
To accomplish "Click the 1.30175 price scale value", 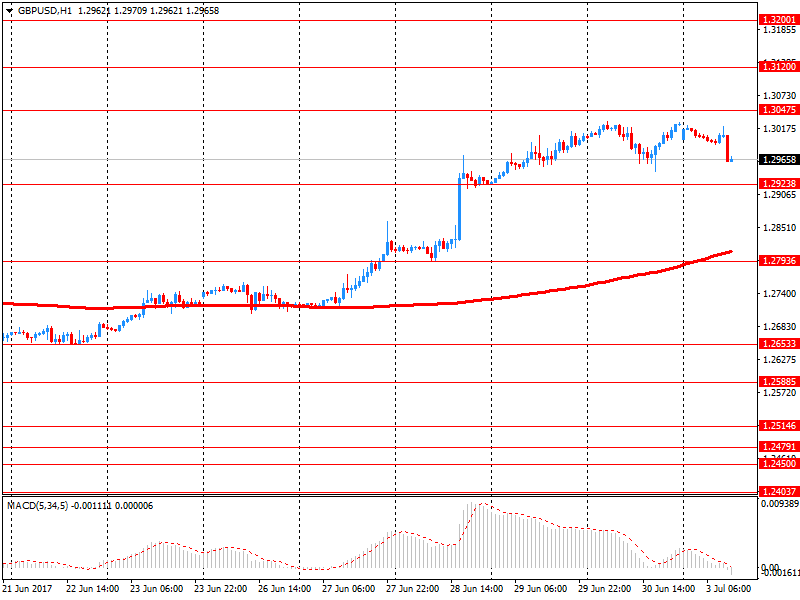I will 779,129.
